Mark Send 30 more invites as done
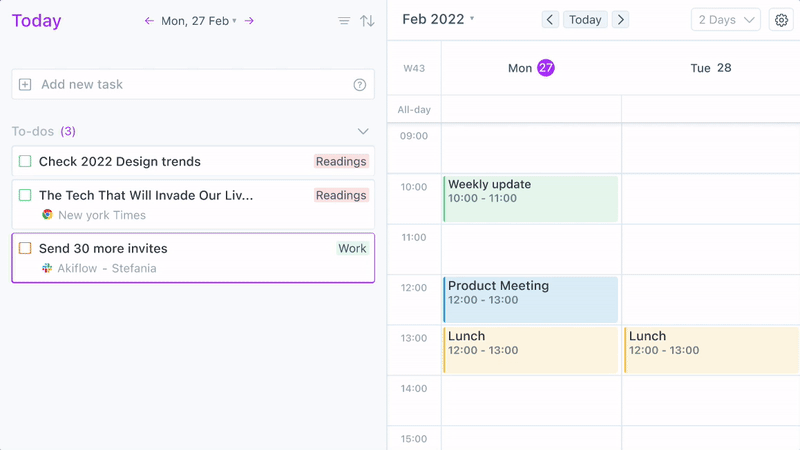The width and height of the screenshot is (800, 450). click(x=25, y=248)
